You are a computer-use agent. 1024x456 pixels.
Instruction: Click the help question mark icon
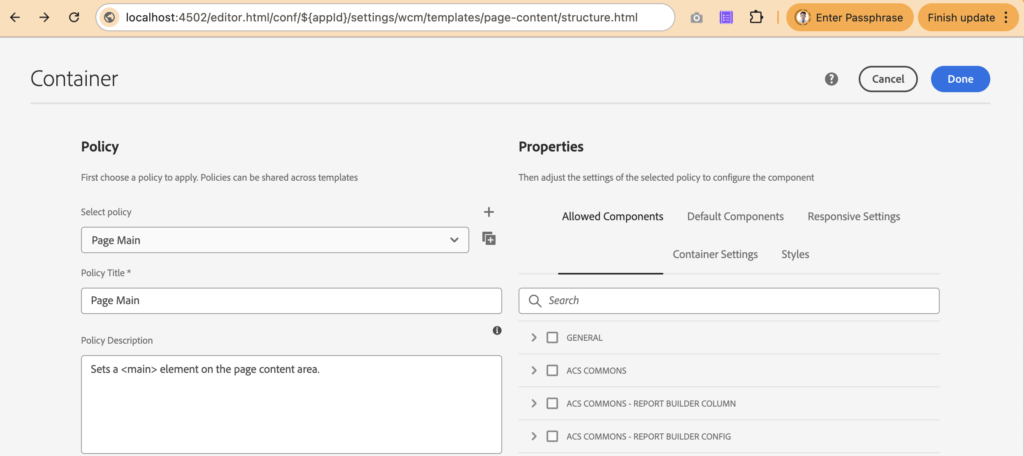point(831,79)
